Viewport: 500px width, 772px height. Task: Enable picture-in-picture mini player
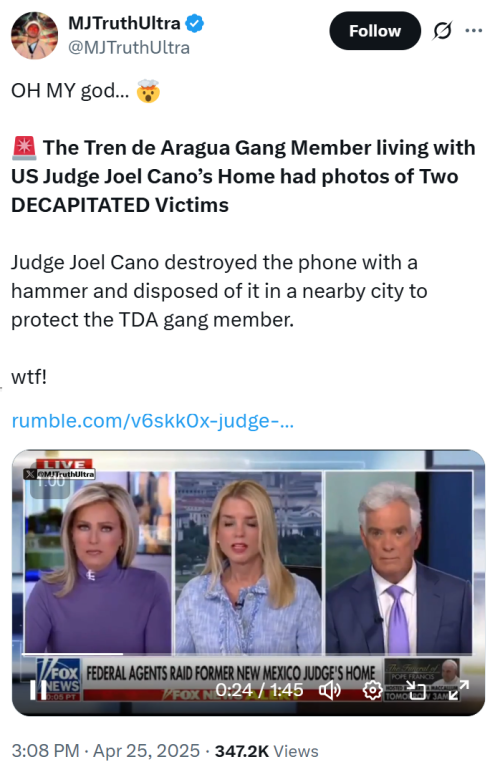(415, 690)
